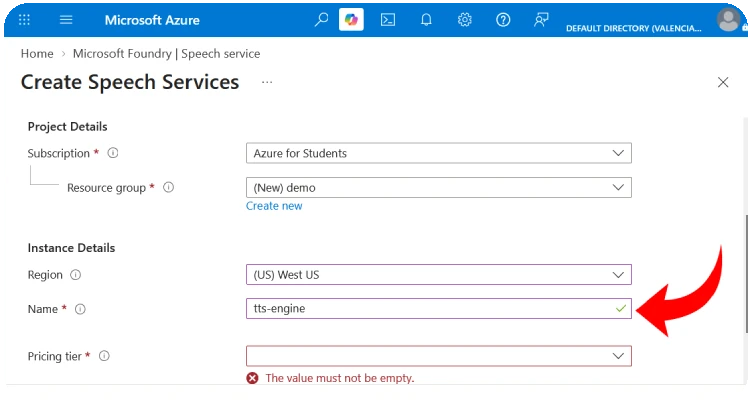
Task: Show info tooltip for Resource group
Action: (x=168, y=188)
